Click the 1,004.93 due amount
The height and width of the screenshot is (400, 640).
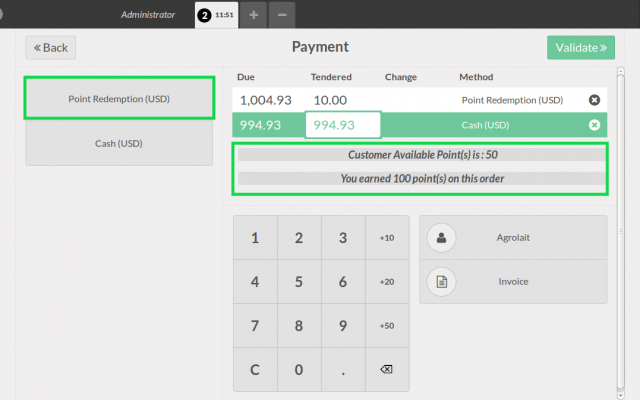tap(266, 100)
